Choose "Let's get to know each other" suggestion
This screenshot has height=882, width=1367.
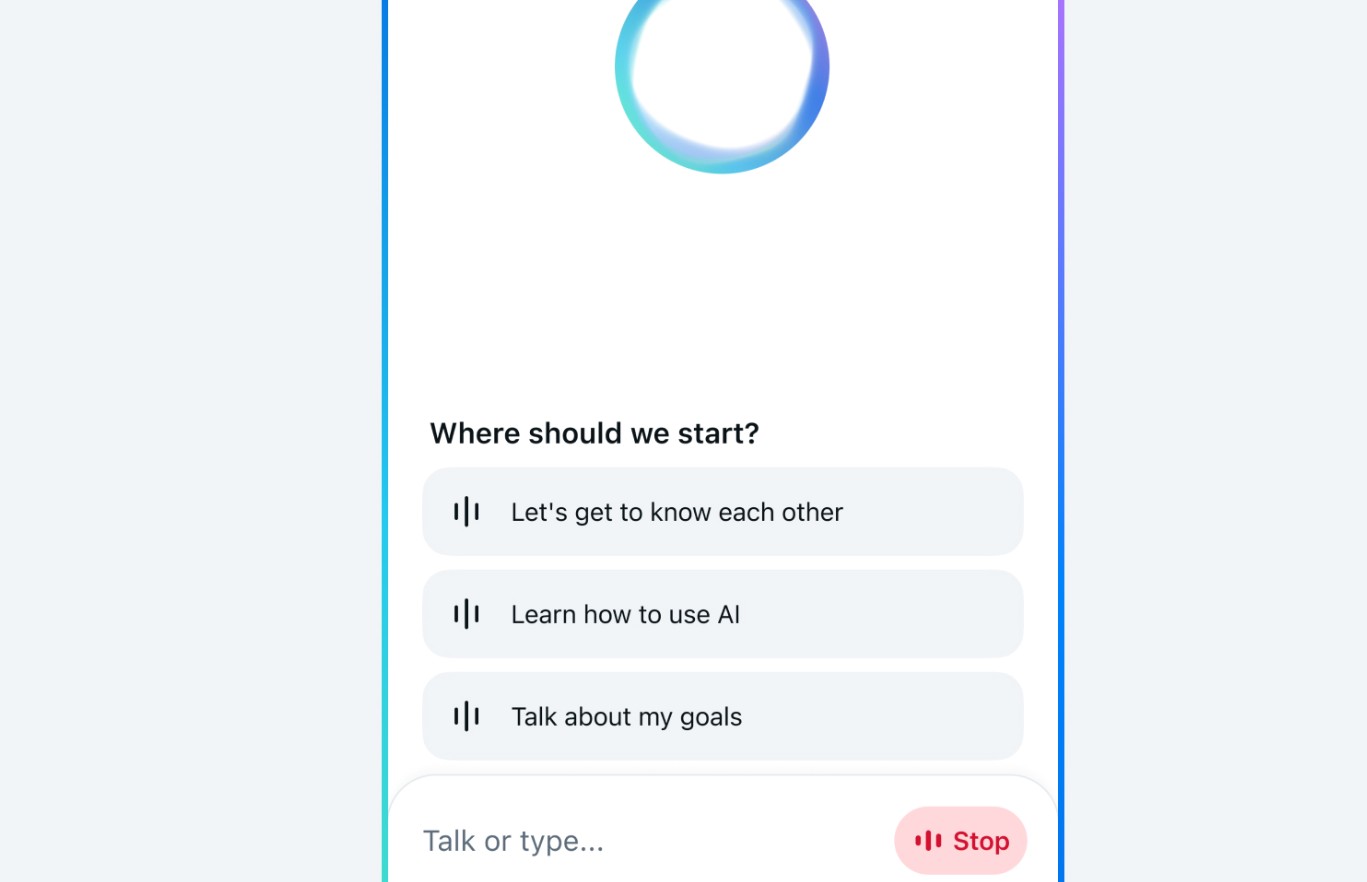click(676, 512)
